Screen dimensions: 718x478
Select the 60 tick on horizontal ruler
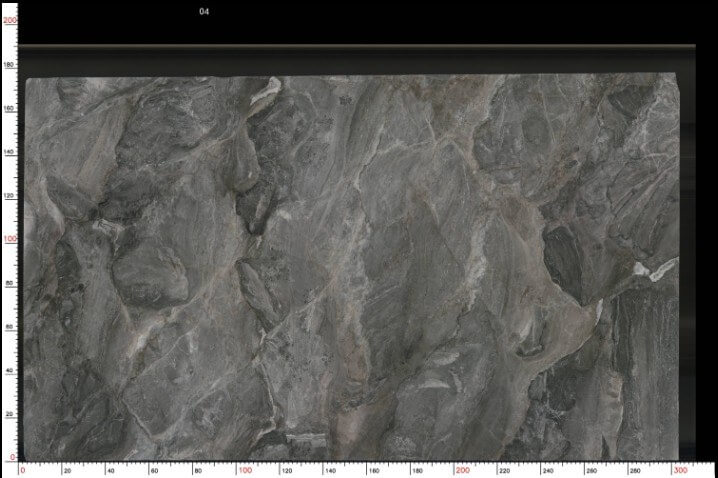point(154,471)
